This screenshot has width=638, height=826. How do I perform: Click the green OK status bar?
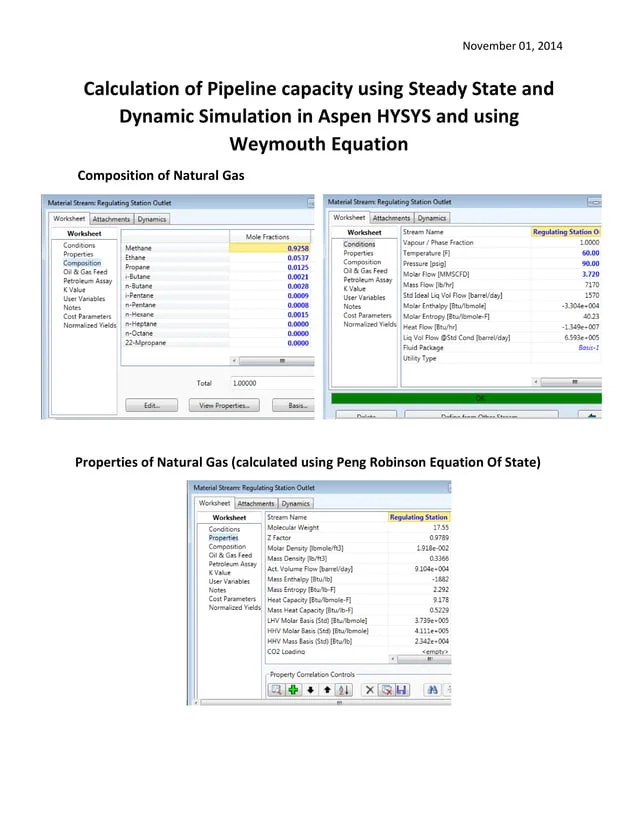click(x=466, y=398)
